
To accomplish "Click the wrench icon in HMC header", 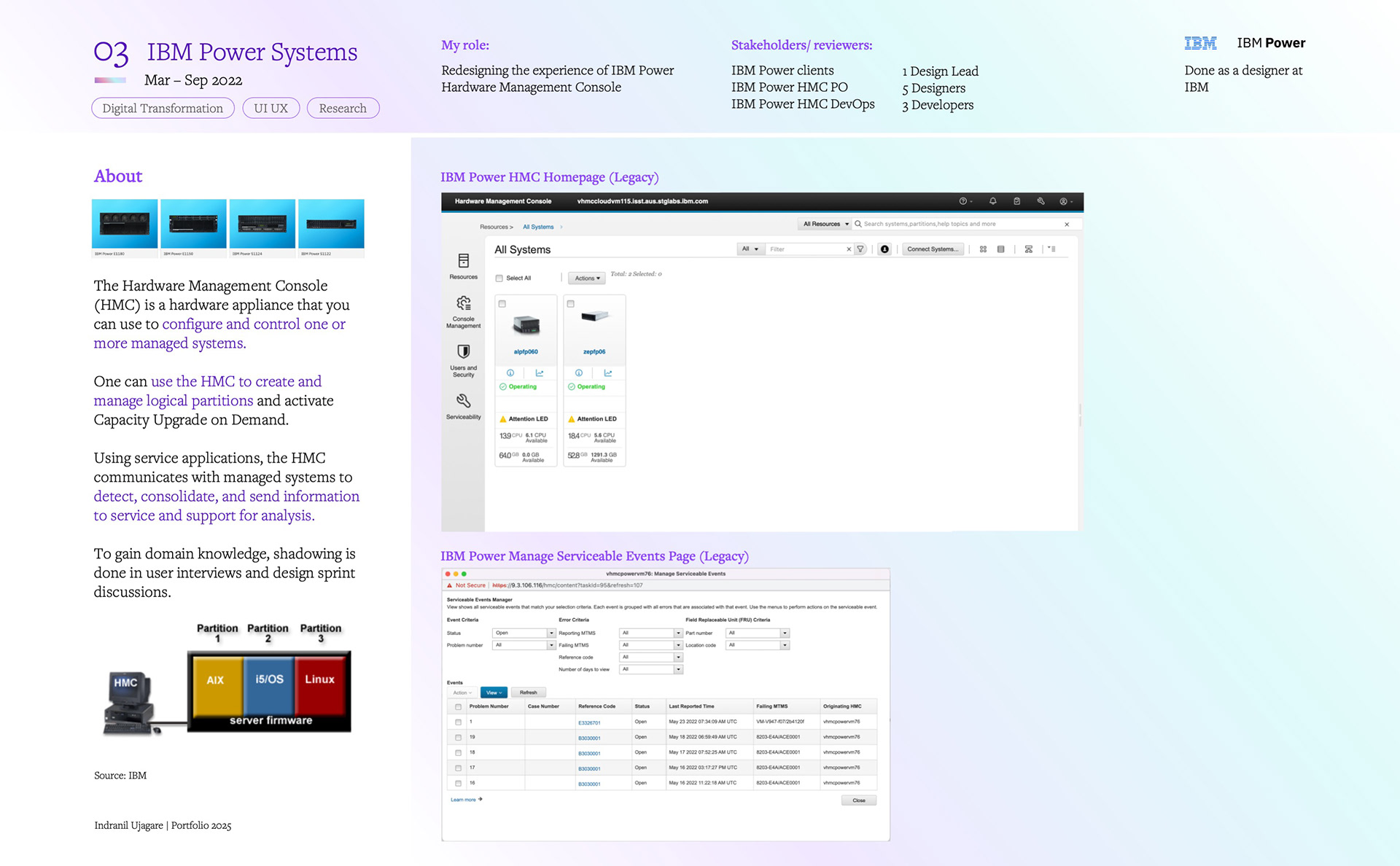I will pos(1041,201).
